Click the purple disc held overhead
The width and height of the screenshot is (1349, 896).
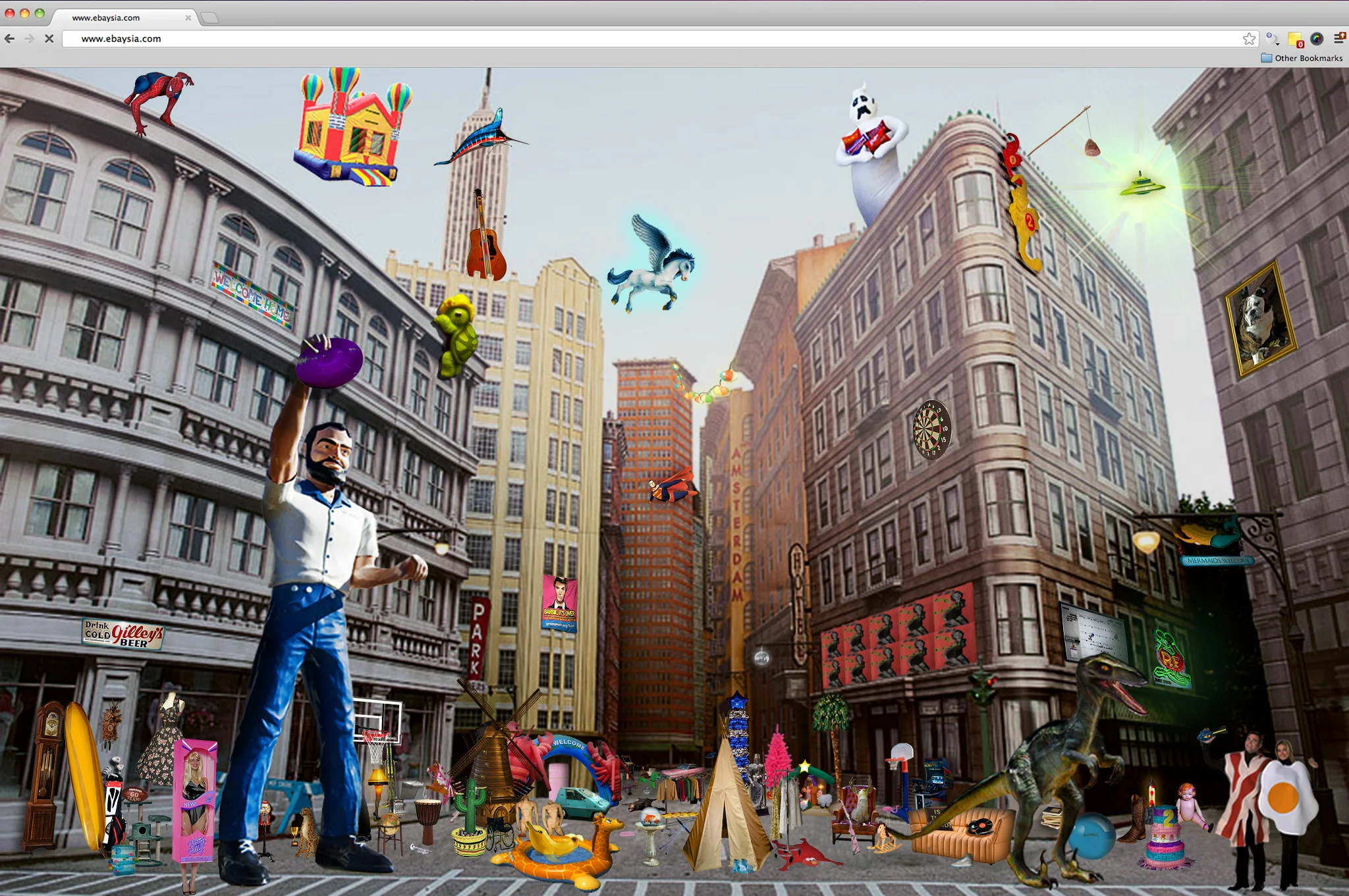click(x=329, y=363)
